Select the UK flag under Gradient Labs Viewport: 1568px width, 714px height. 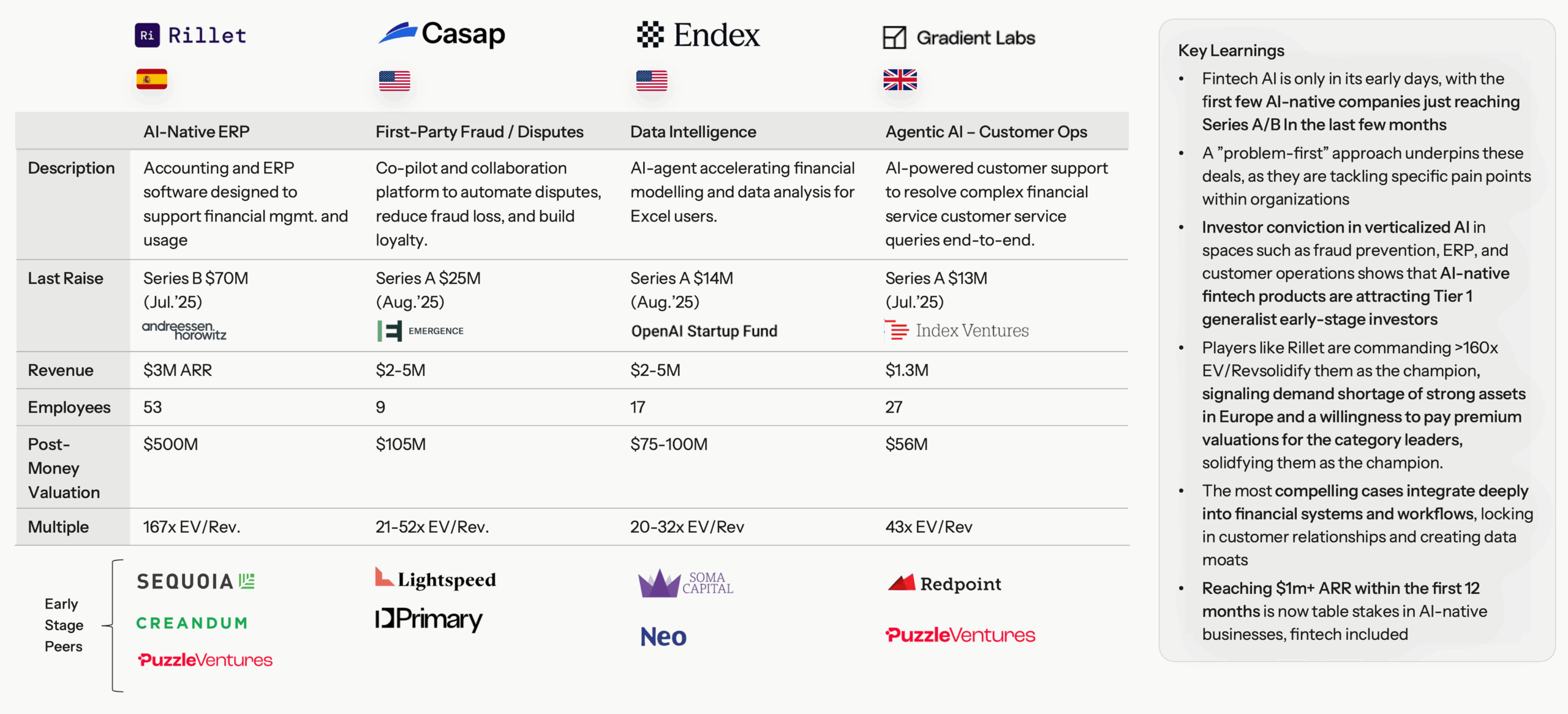click(x=900, y=80)
